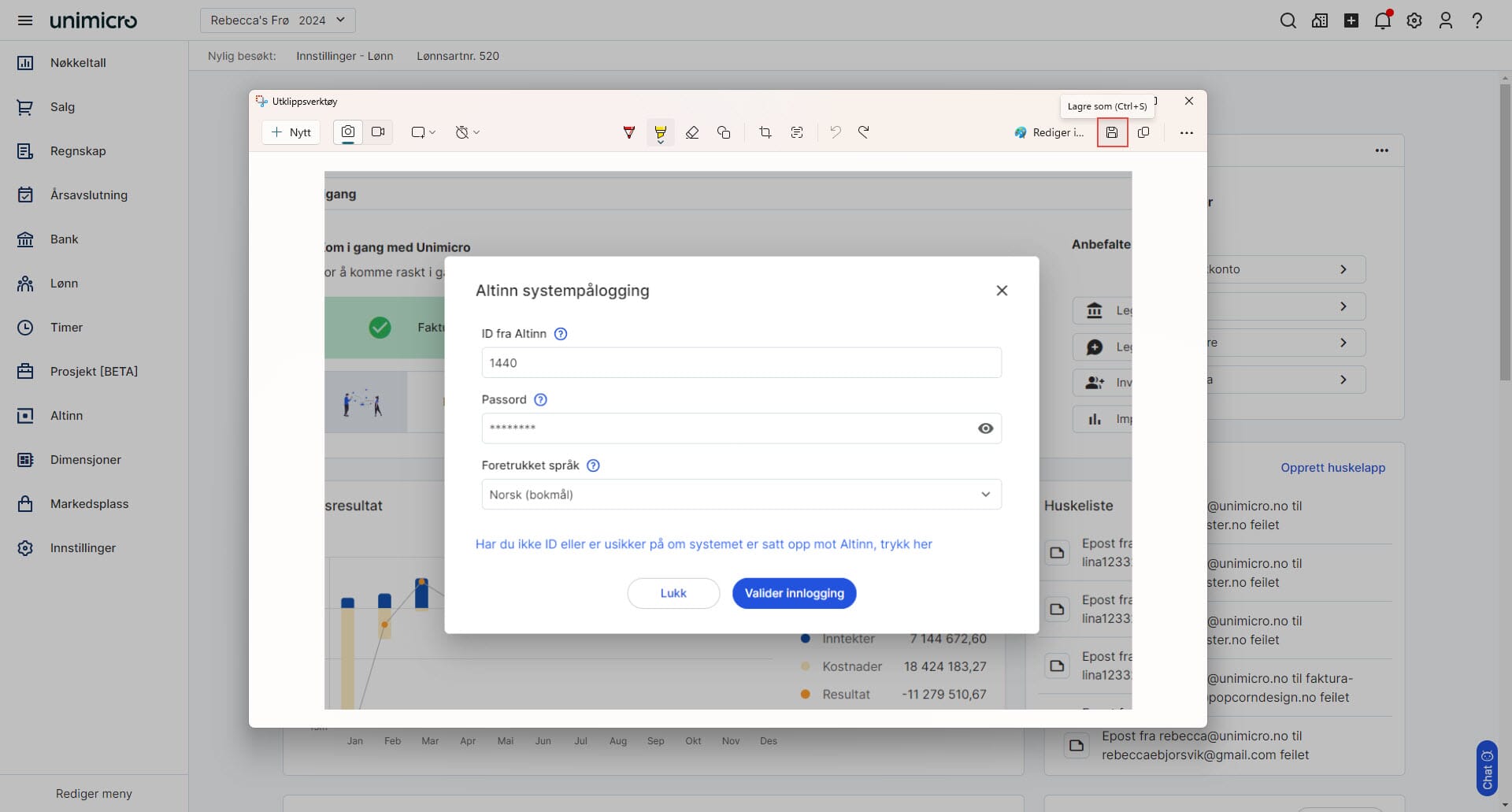1512x812 pixels.
Task: Click the Opprett huskelapp link
Action: pyautogui.click(x=1332, y=468)
